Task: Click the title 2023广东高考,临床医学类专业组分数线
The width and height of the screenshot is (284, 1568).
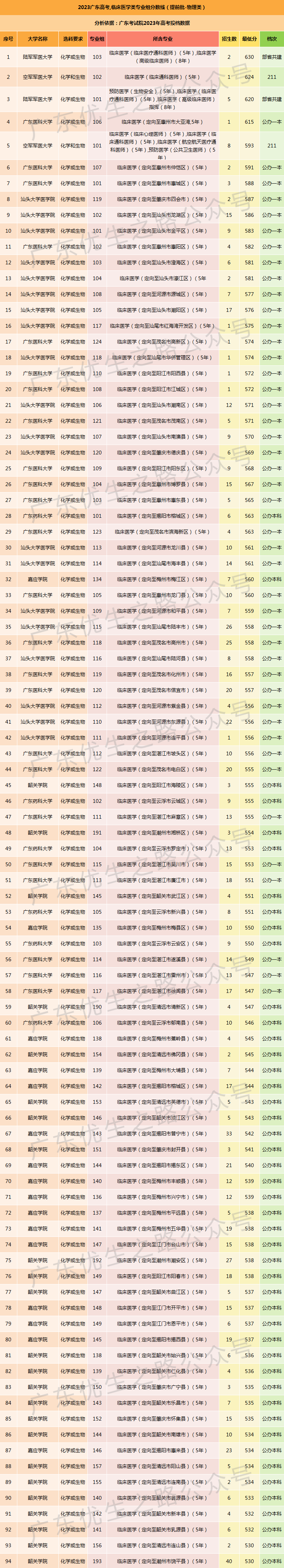Action: click(142, 7)
